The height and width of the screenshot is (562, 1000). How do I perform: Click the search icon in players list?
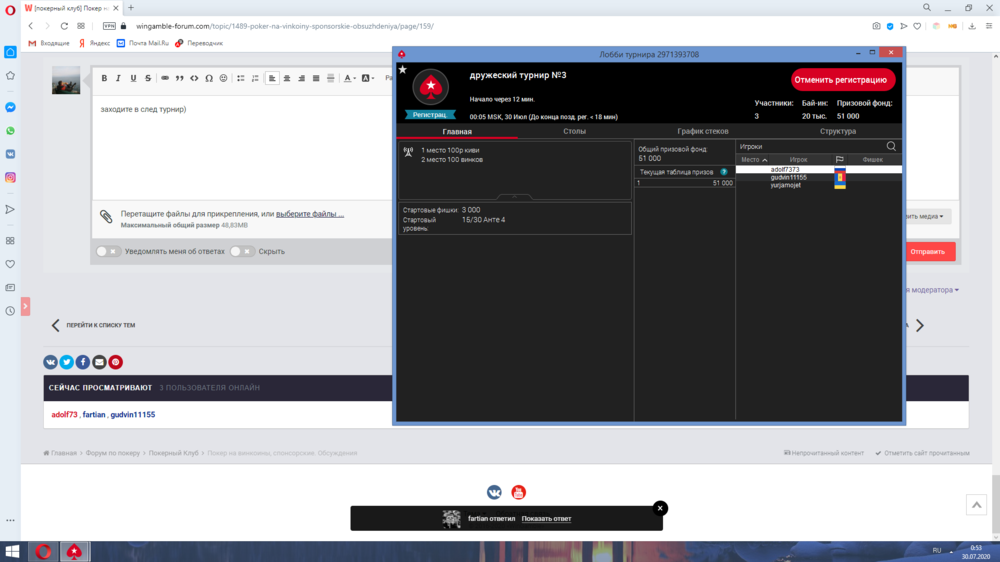(x=891, y=146)
